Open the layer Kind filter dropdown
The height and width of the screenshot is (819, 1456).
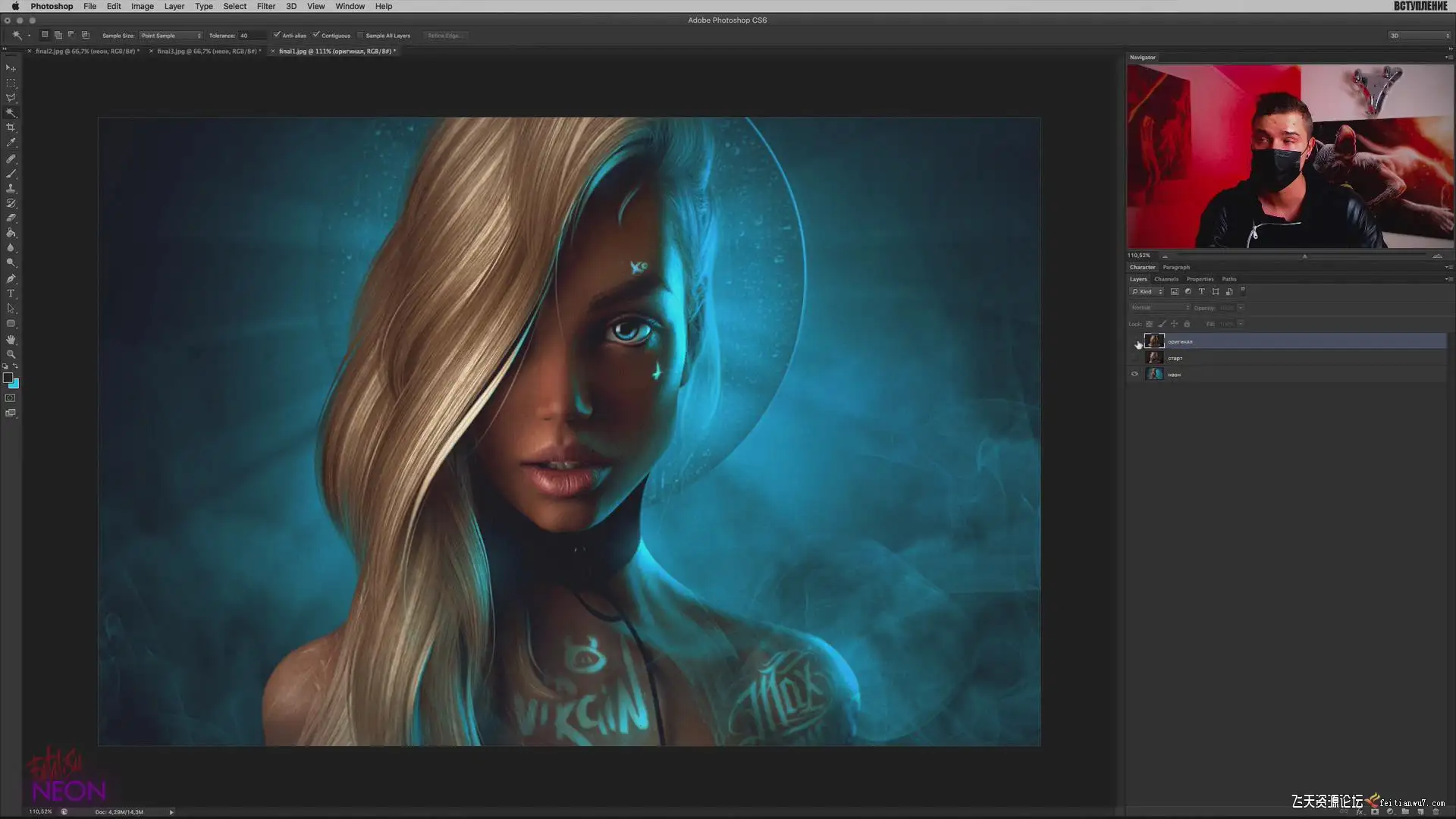(x=1147, y=291)
